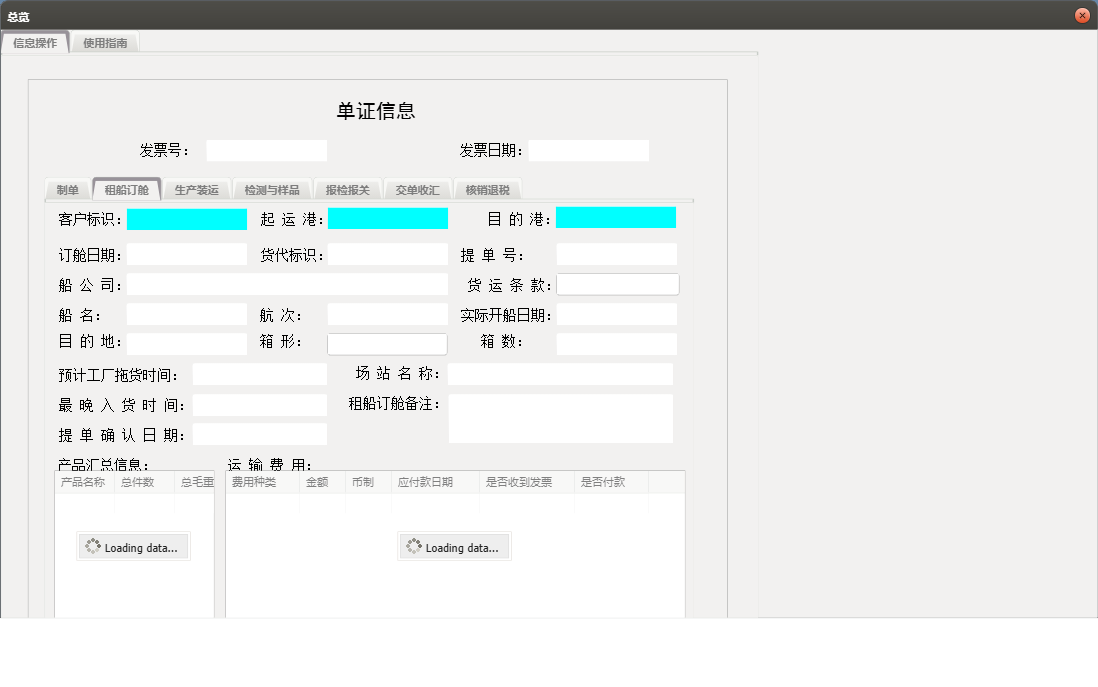Switch to the 使用指南 tab
The image size is (1098, 687).
[x=105, y=43]
